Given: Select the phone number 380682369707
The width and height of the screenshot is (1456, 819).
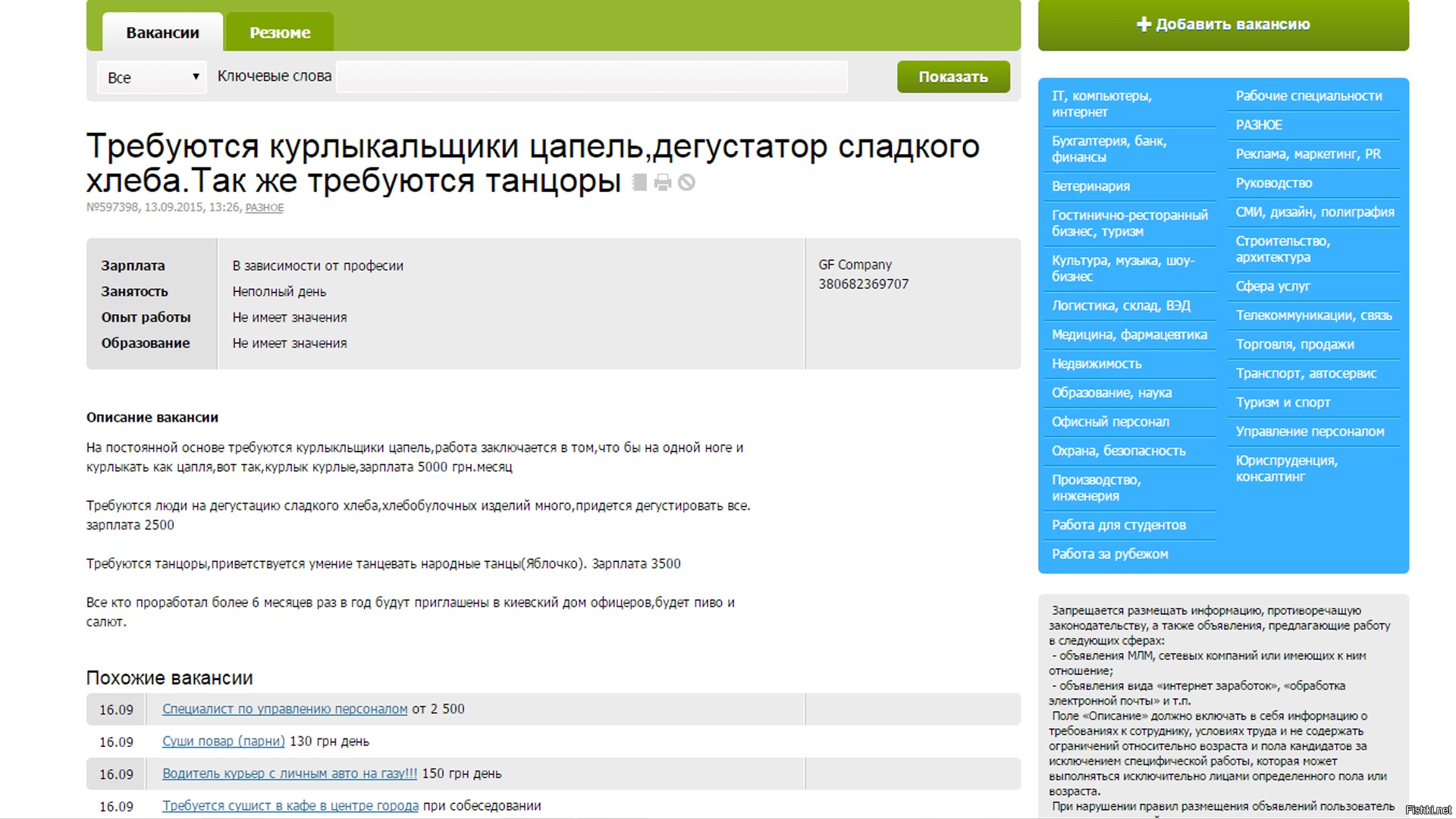Looking at the screenshot, I should [x=863, y=284].
